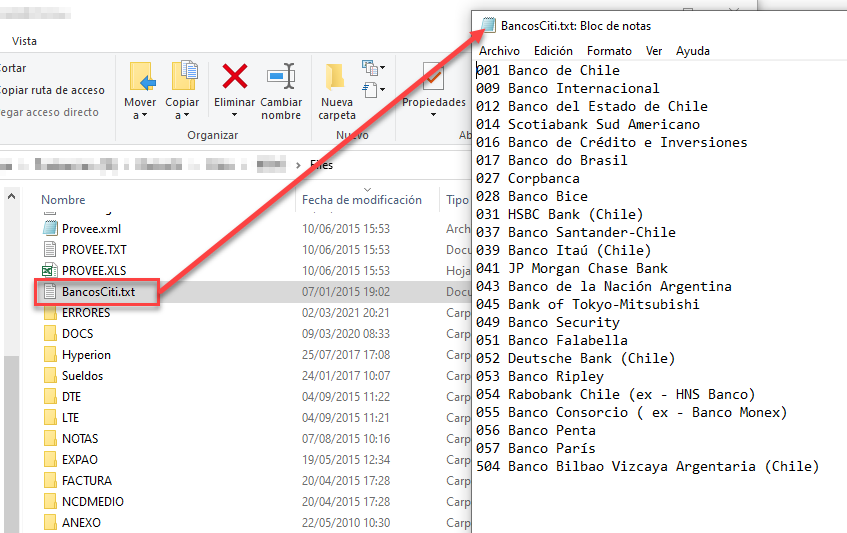Click the BancosCiti.txt date 07/01/2015 19:02
The height and width of the screenshot is (533, 847).
point(346,292)
